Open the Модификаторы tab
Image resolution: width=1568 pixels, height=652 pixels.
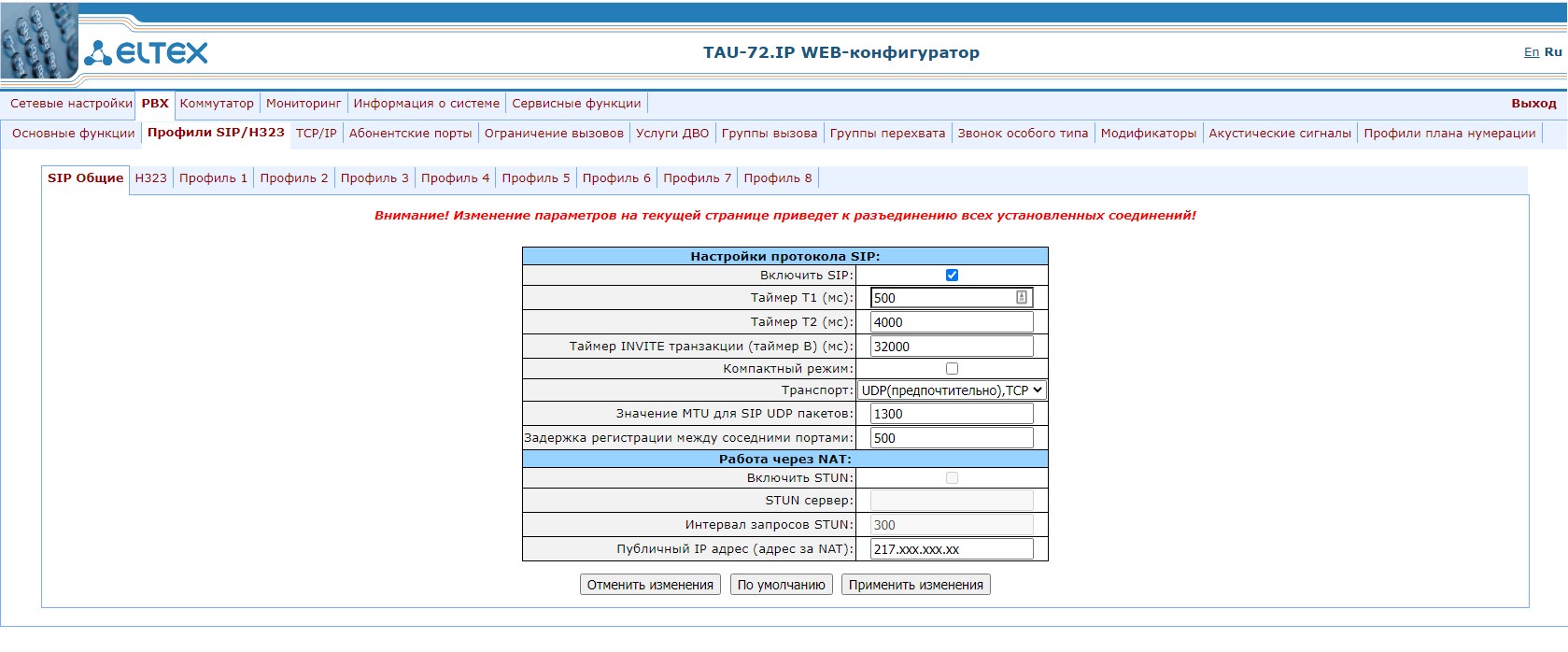click(1149, 134)
